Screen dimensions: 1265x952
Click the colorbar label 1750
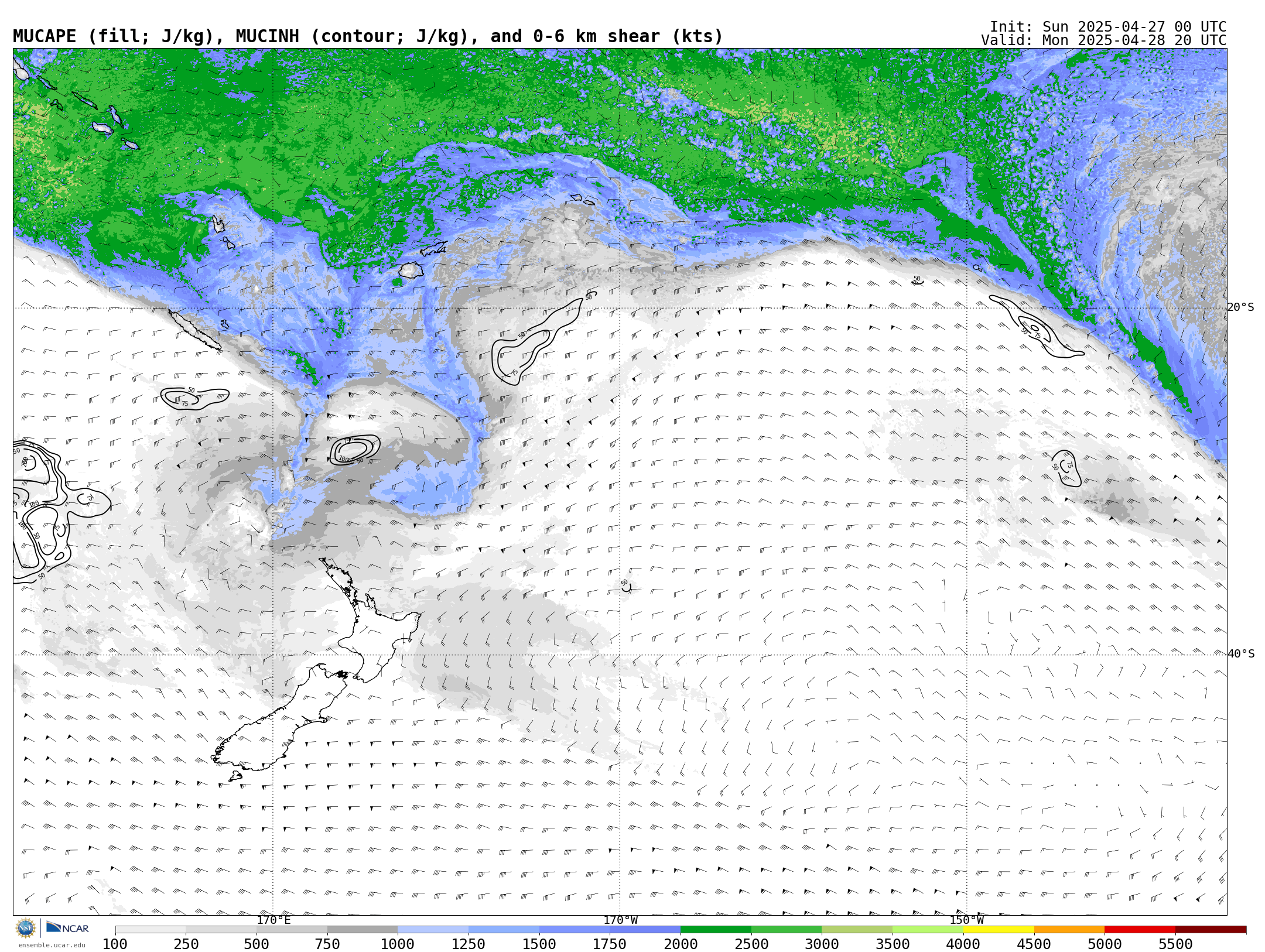(610, 944)
